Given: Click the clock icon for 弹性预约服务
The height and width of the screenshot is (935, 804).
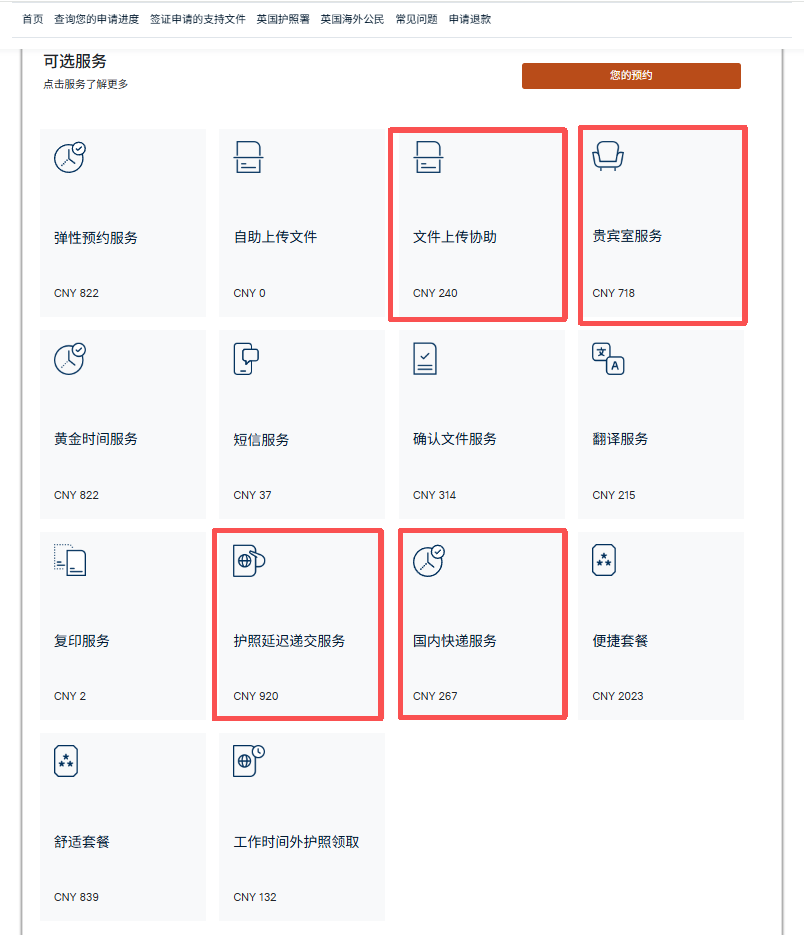Looking at the screenshot, I should point(70,157).
